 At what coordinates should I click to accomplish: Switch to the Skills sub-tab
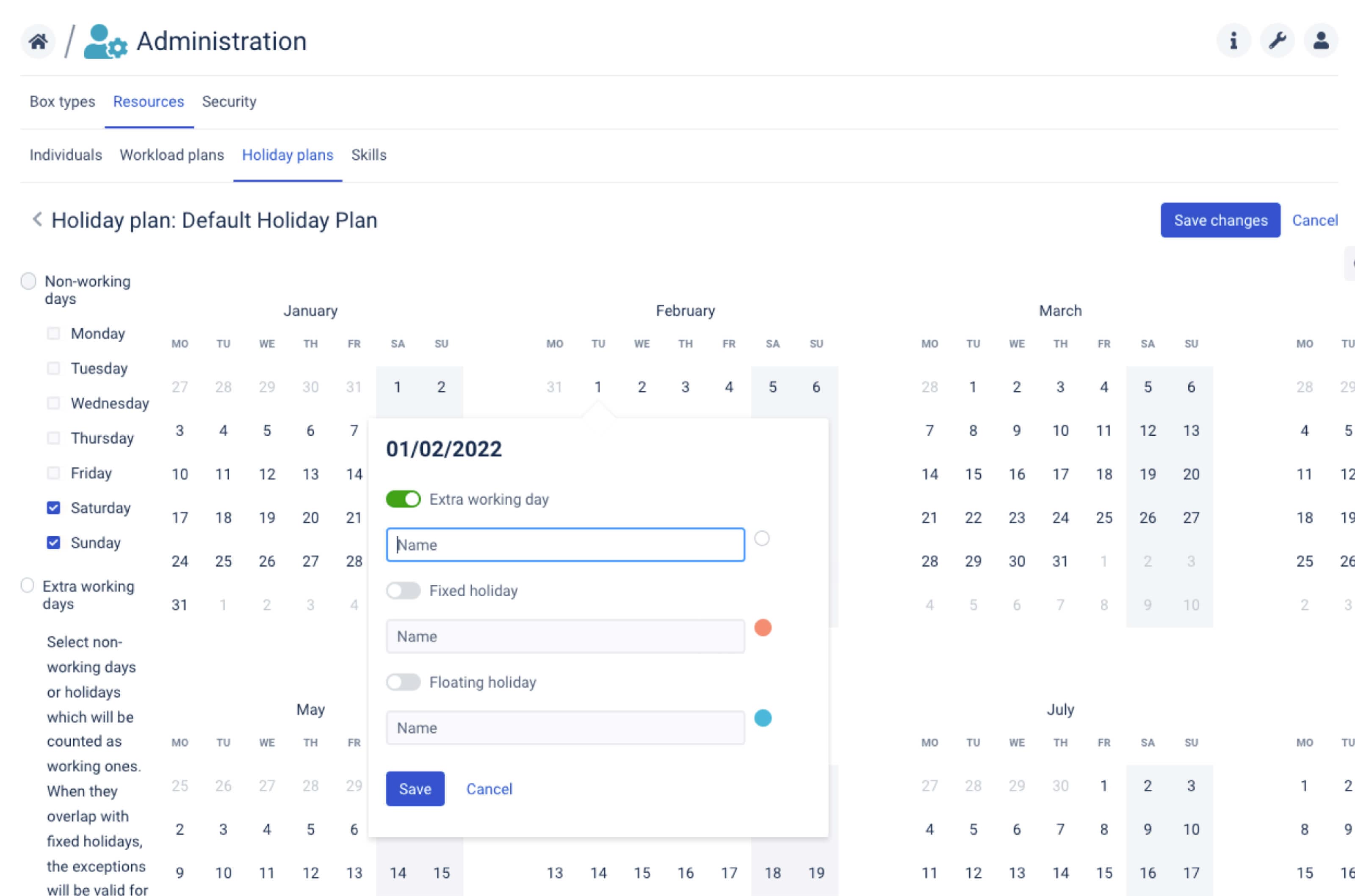coord(369,155)
